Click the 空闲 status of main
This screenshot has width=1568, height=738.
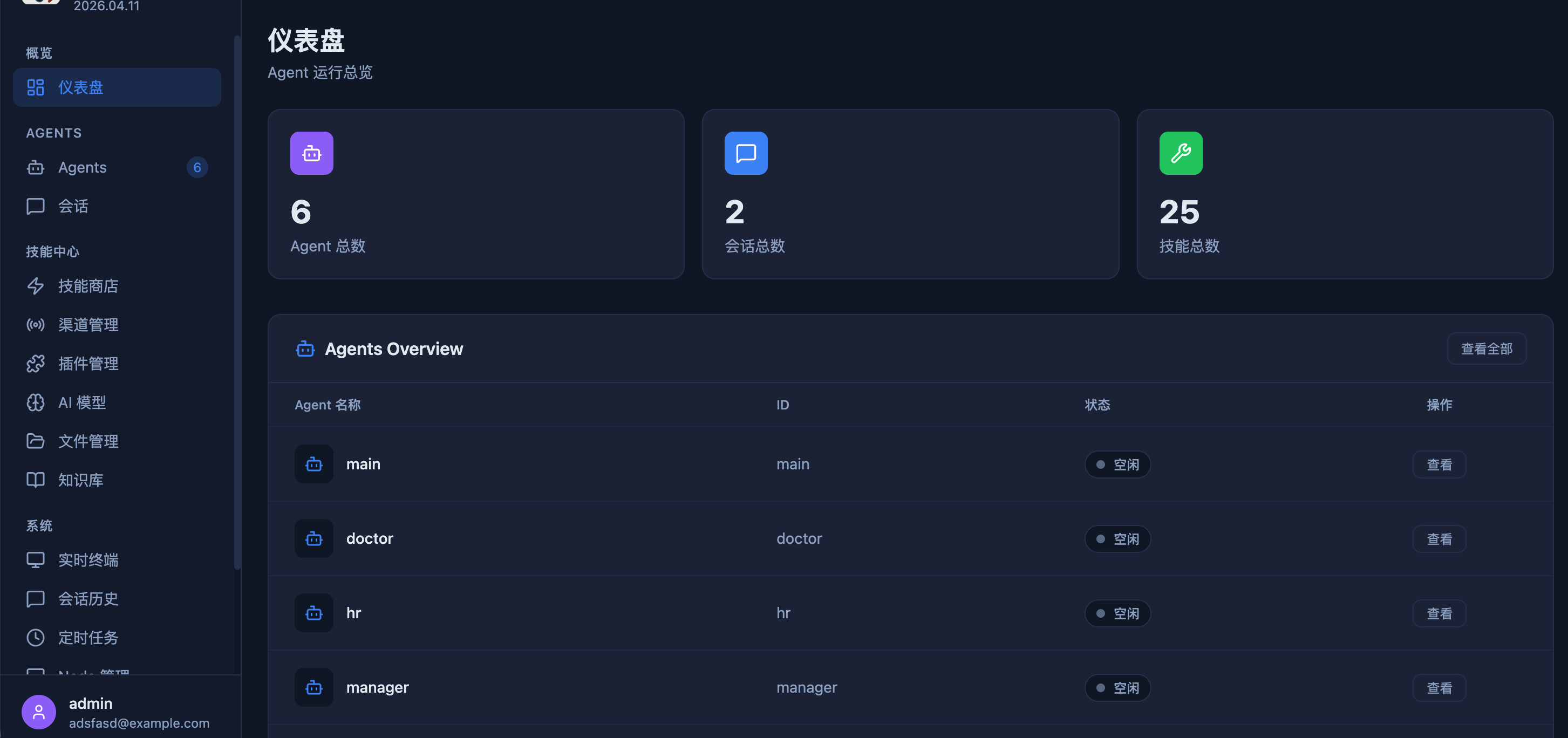1117,464
